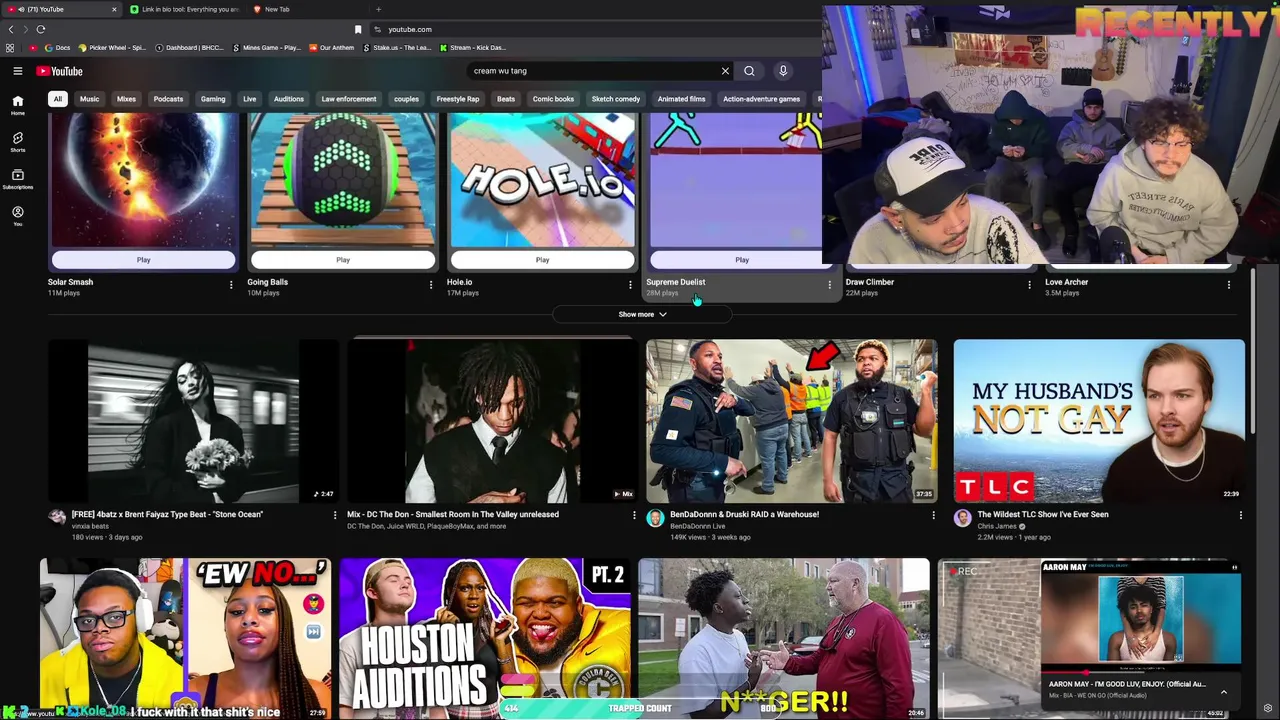Open the Stone Ocean type beat thumbnail
The width and height of the screenshot is (1280, 720).
coord(193,421)
